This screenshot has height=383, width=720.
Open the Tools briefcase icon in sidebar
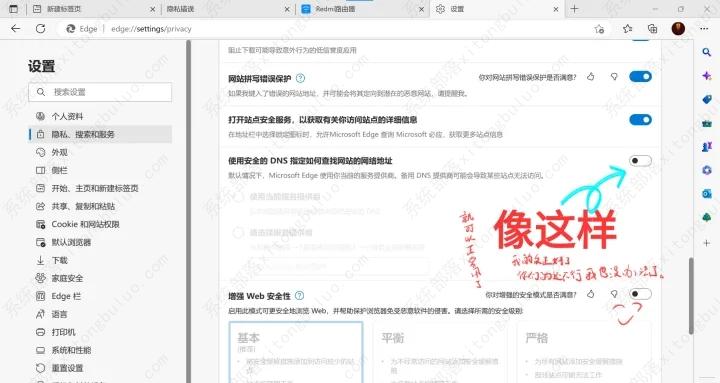pyautogui.click(x=707, y=123)
